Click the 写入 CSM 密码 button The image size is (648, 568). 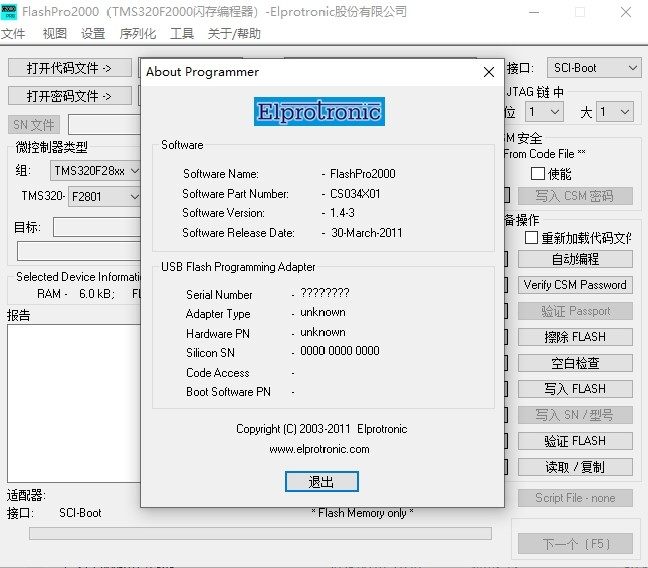(x=575, y=196)
